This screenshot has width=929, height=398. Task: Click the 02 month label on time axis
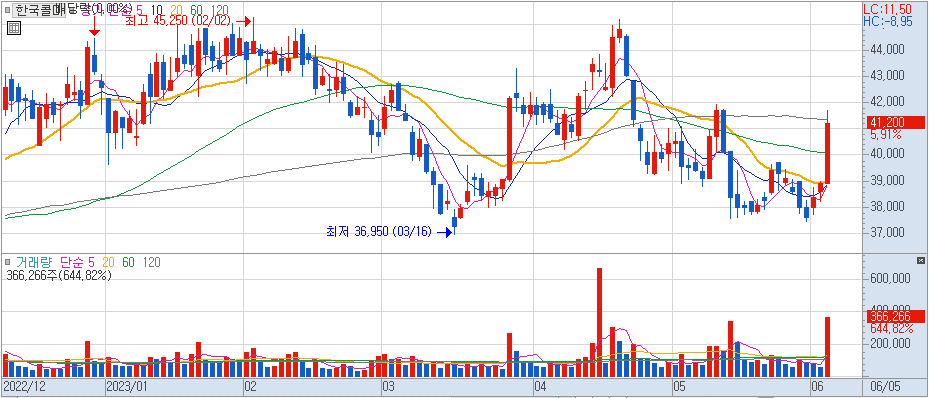(x=251, y=386)
